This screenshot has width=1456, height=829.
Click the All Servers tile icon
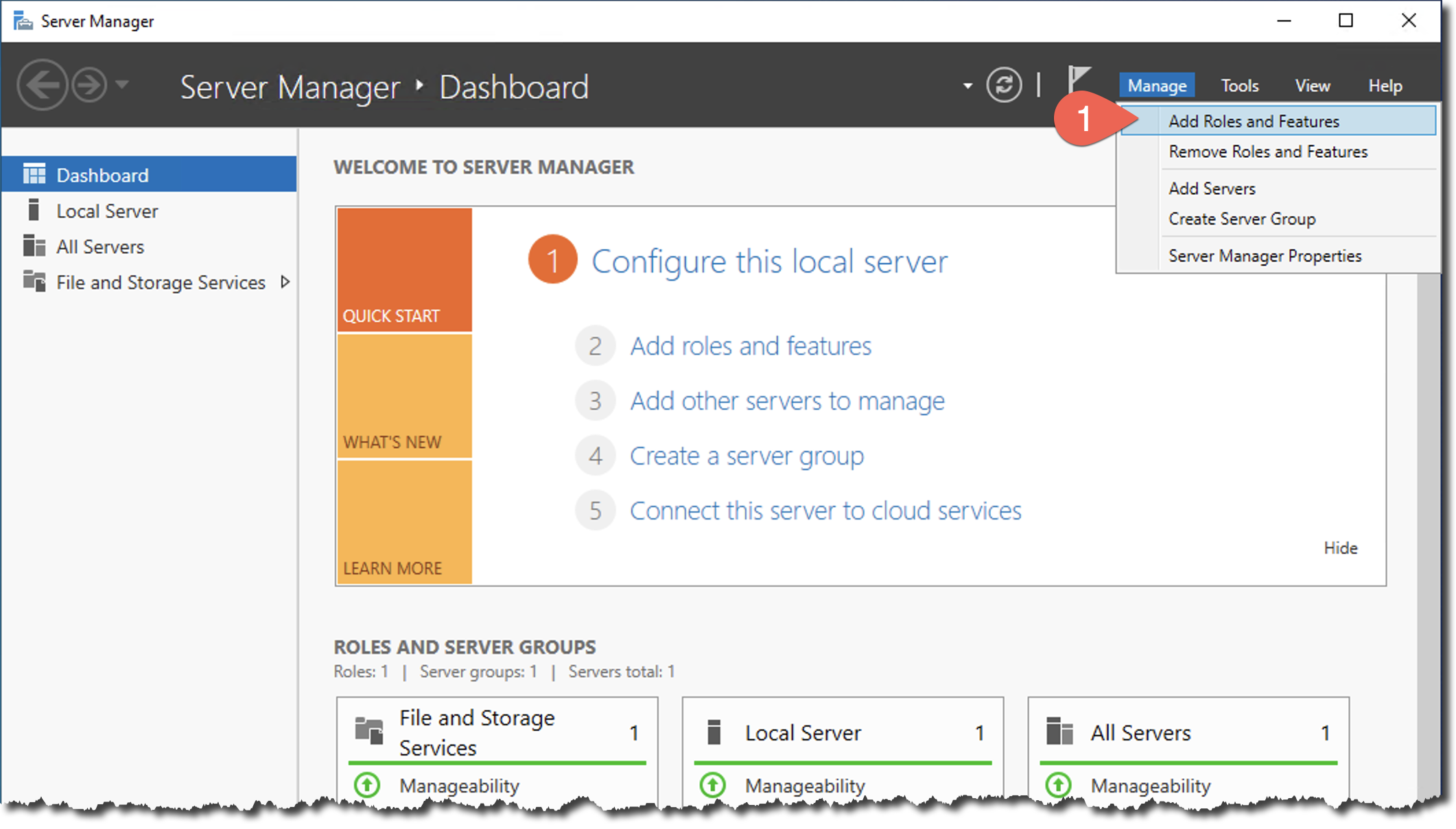(1059, 731)
